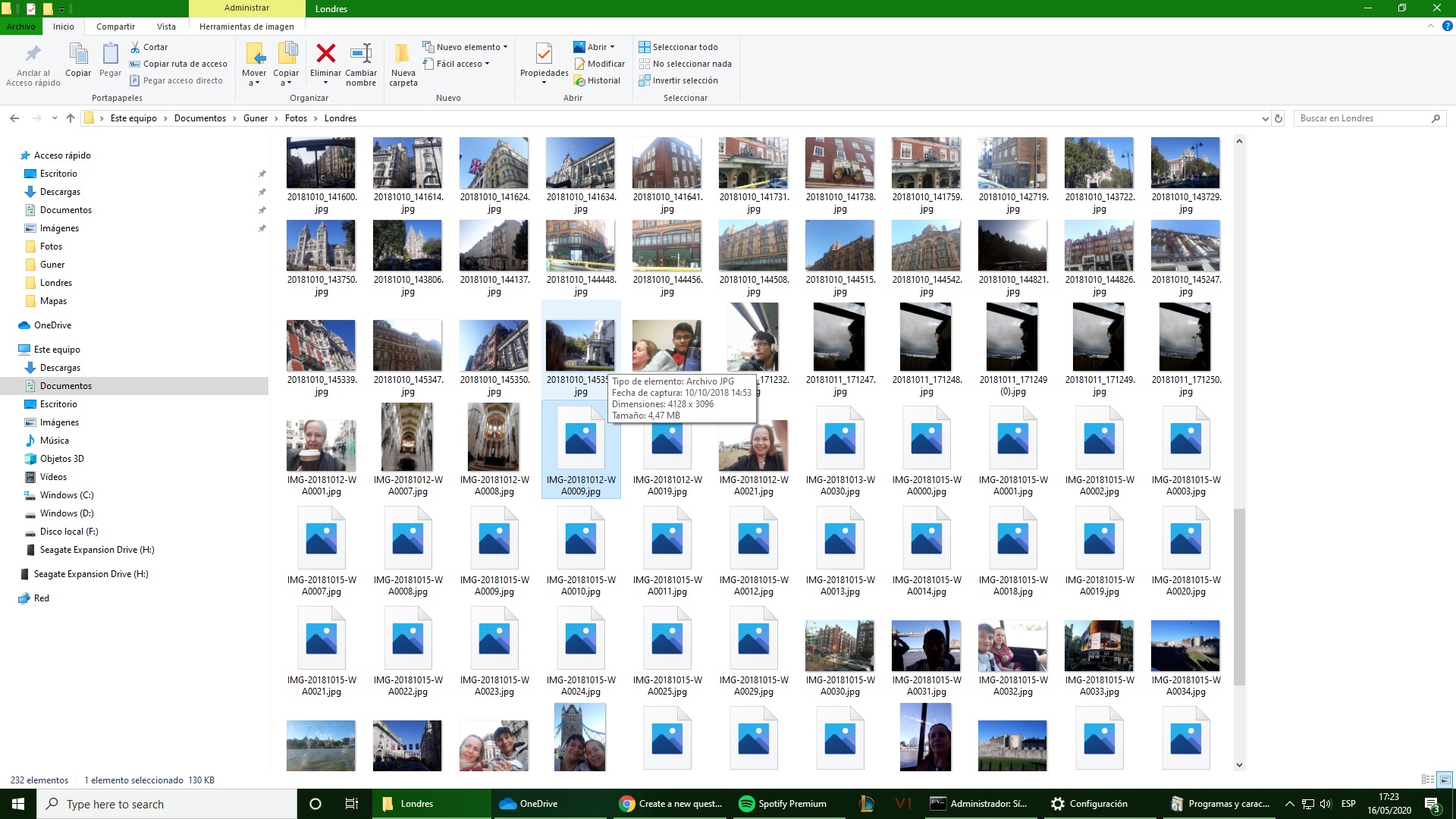Image resolution: width=1456 pixels, height=819 pixels.
Task: Open Task View on the taskbar
Action: coord(351,804)
